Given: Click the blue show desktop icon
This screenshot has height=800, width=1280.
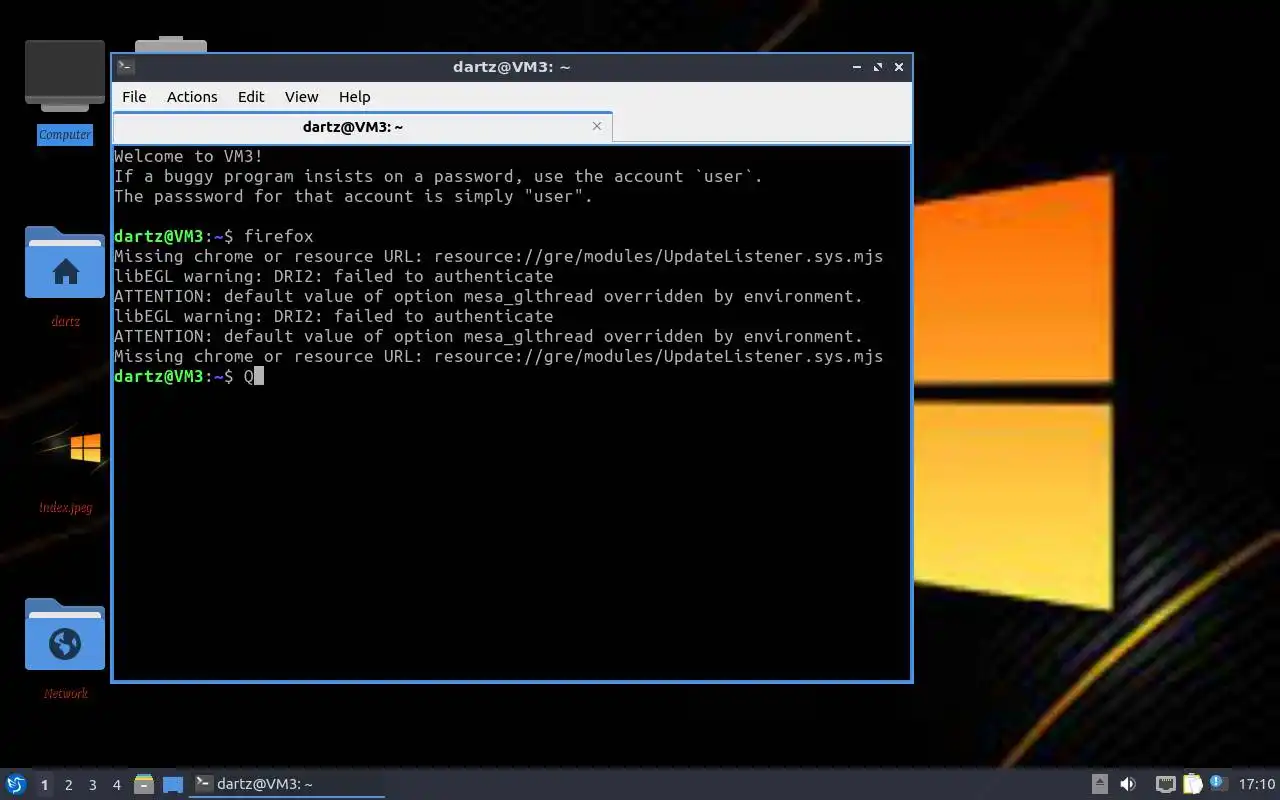Looking at the screenshot, I should 173,785.
